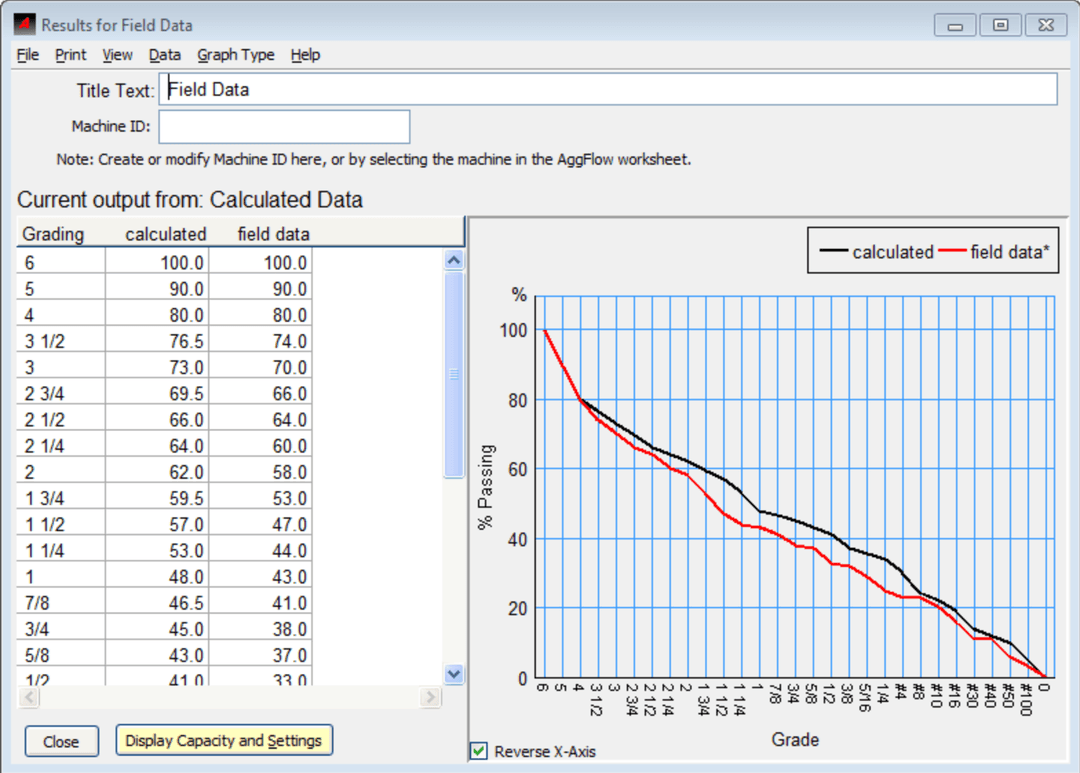Image resolution: width=1080 pixels, height=773 pixels.
Task: Click the horizontal scrollbar right arrow
Action: (430, 696)
